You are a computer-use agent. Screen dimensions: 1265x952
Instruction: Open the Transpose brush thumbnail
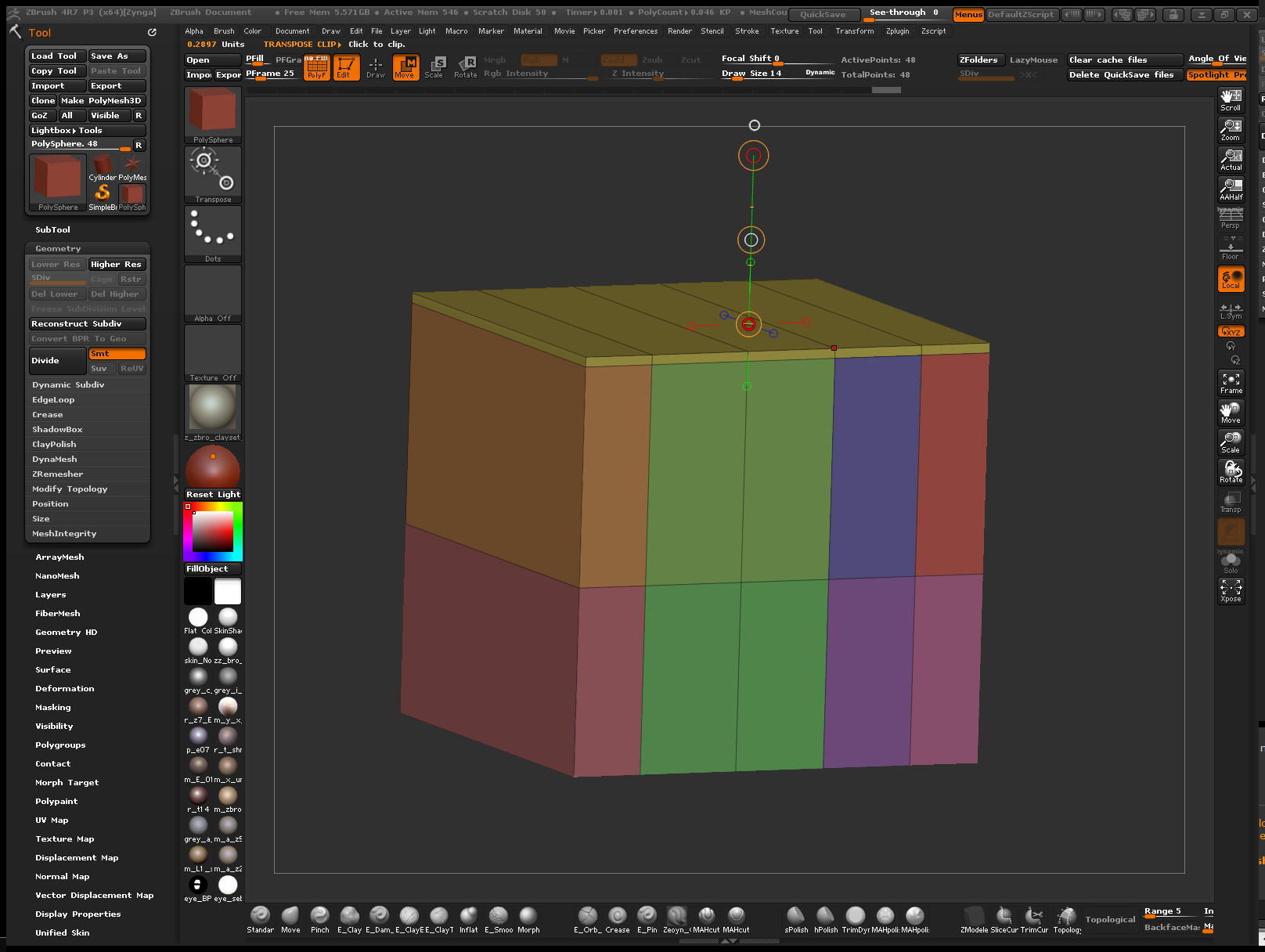coord(213,175)
